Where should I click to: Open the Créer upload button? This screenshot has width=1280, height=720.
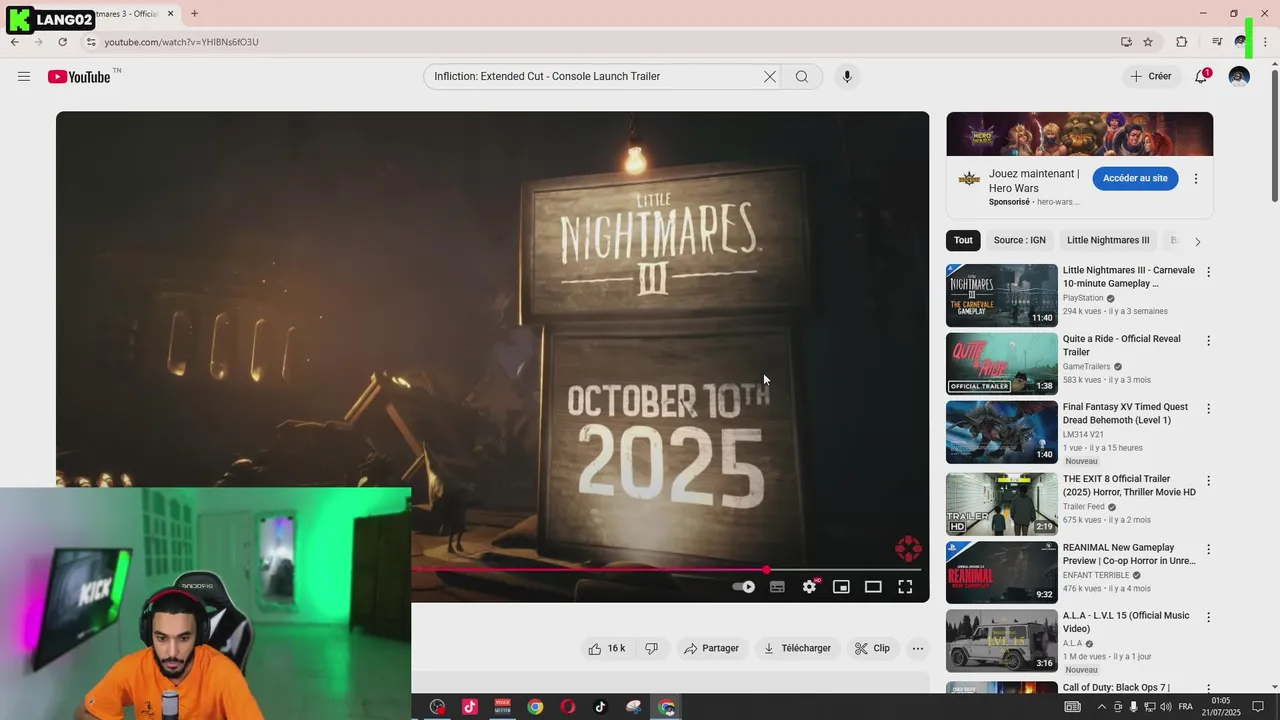coord(1151,77)
